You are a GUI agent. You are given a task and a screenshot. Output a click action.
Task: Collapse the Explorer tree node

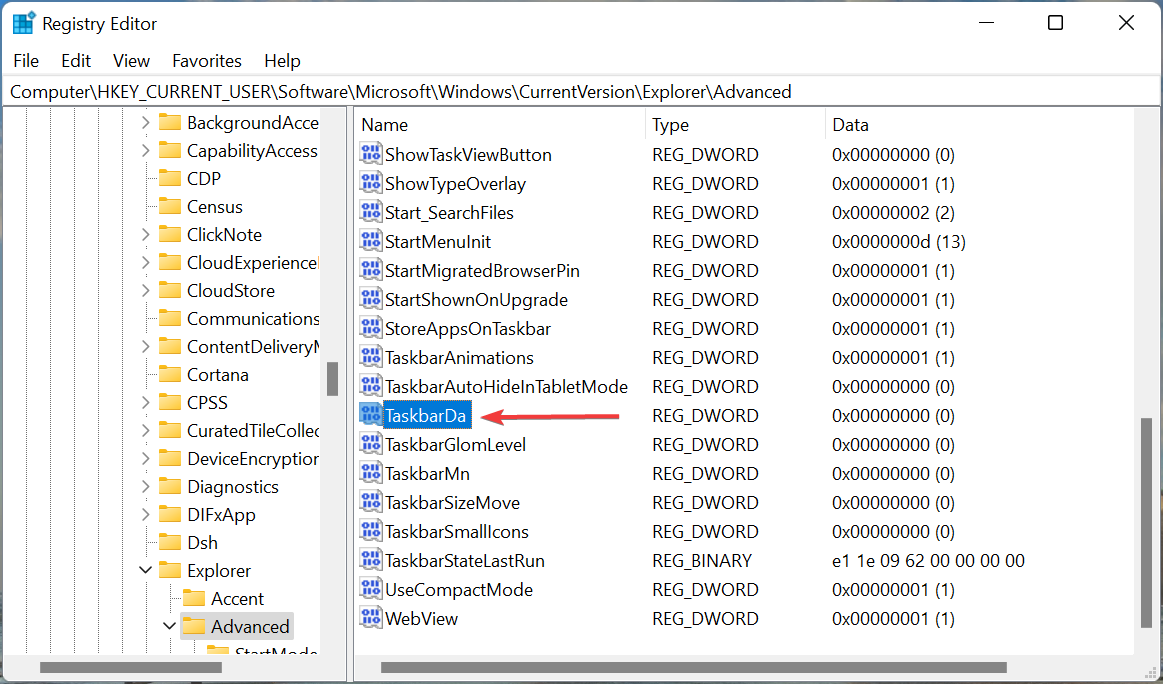145,570
